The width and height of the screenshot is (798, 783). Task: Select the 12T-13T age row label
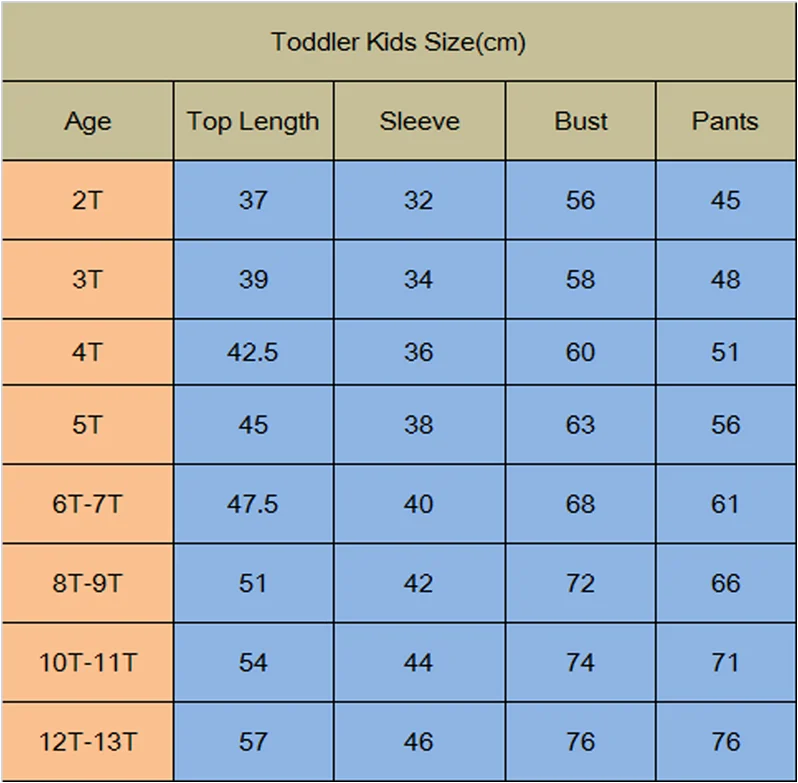coord(88,742)
